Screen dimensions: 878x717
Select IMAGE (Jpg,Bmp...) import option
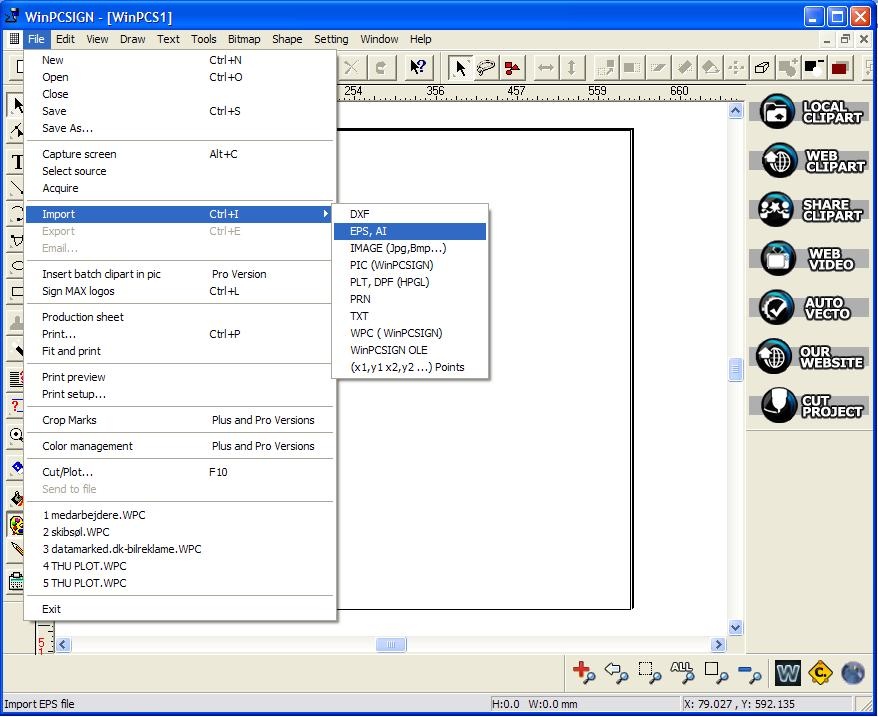pyautogui.click(x=410, y=248)
